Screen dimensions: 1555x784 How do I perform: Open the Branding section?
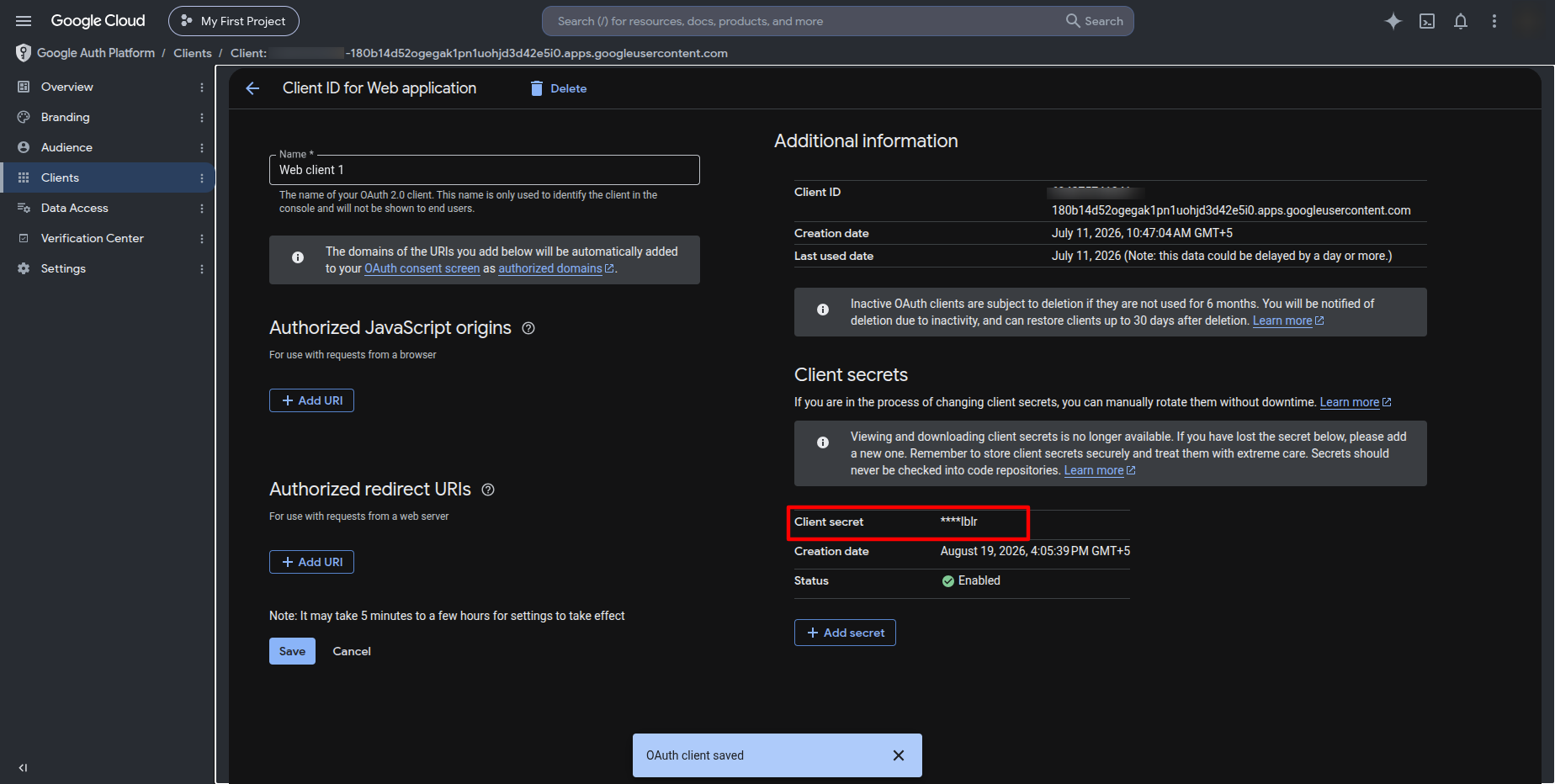(65, 117)
